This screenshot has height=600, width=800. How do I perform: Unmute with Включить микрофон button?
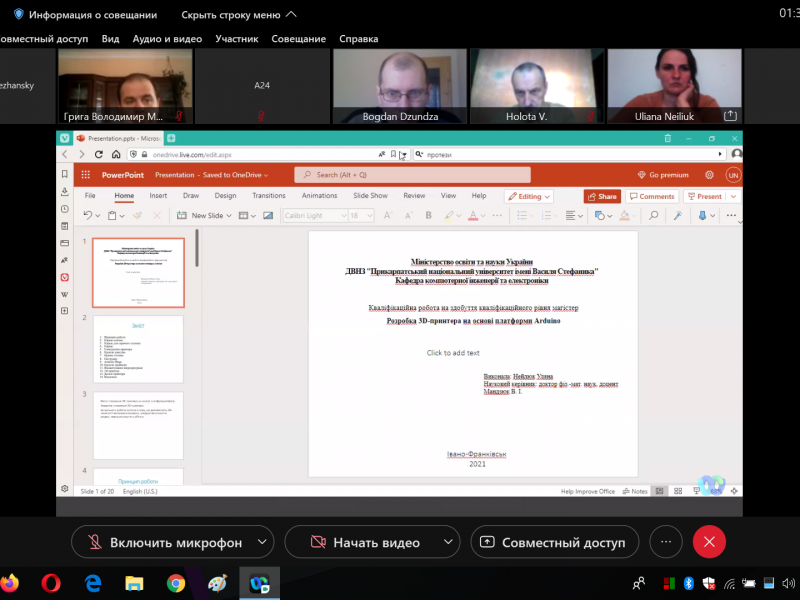coord(163,542)
